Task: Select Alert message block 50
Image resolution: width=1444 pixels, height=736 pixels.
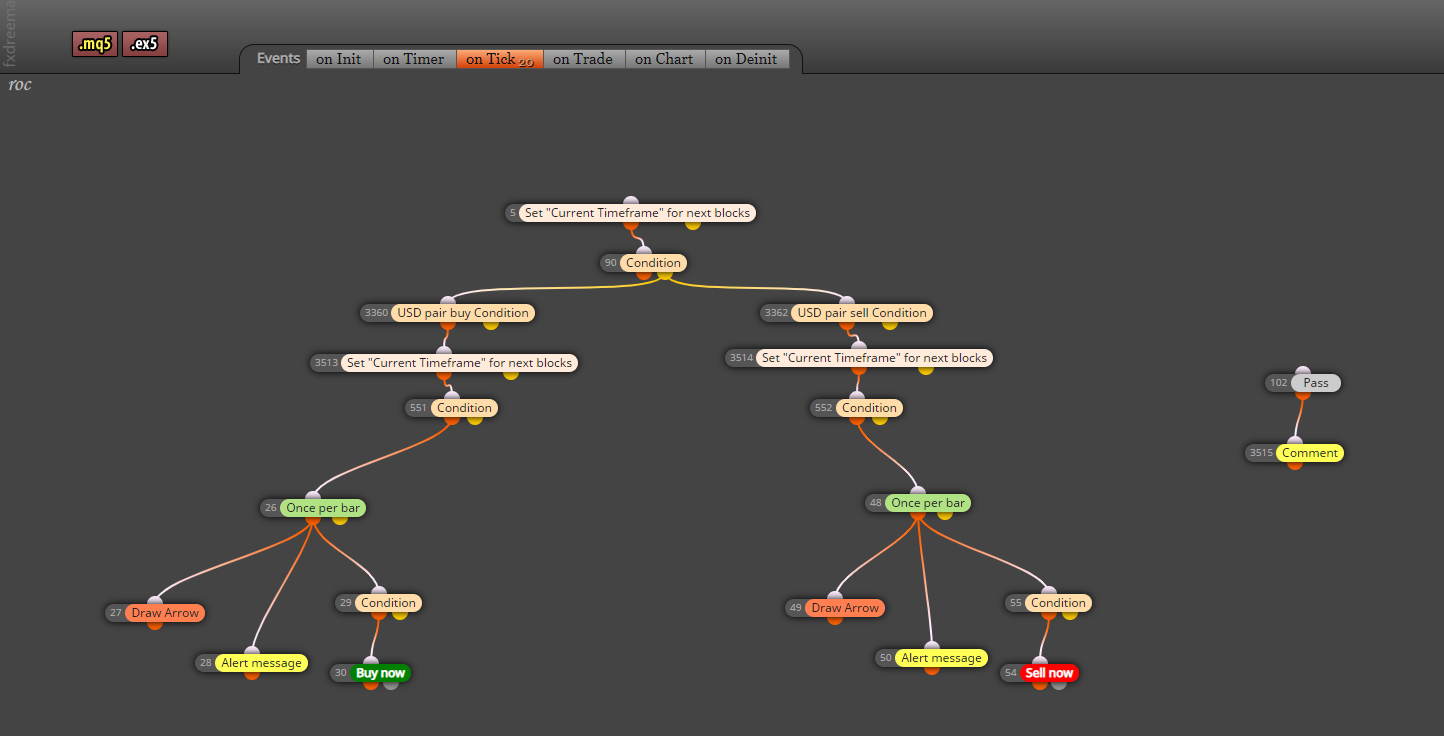Action: tap(941, 658)
